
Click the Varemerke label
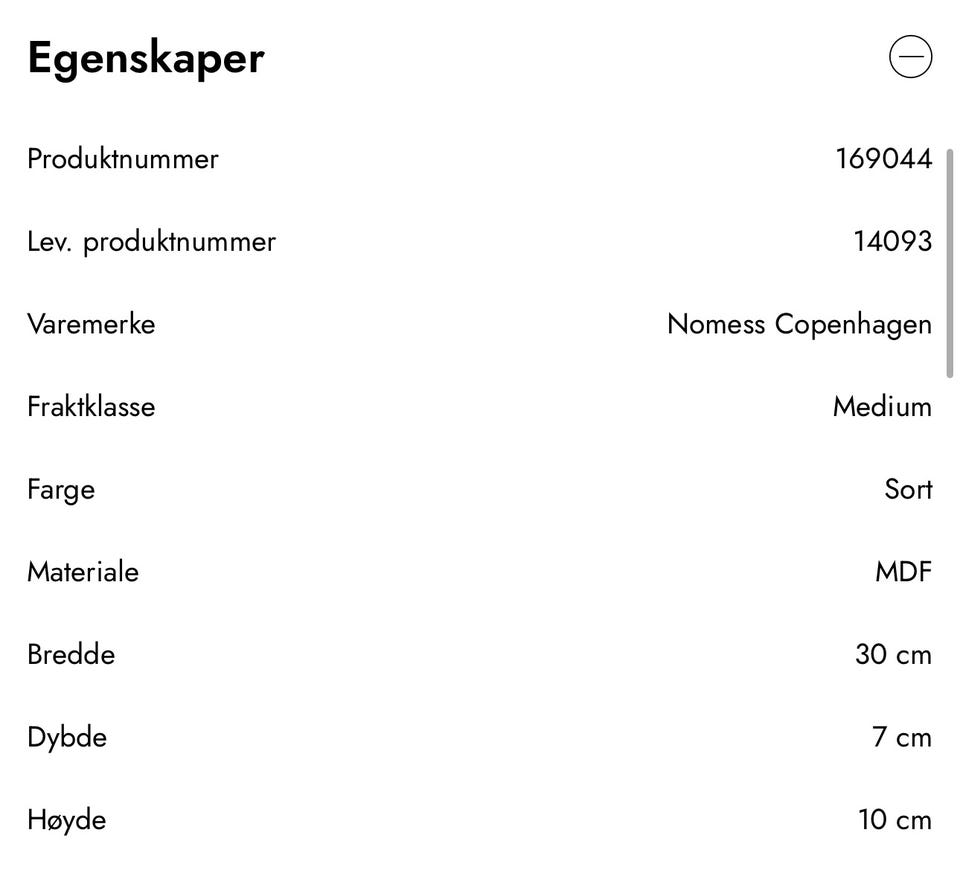[x=91, y=324]
